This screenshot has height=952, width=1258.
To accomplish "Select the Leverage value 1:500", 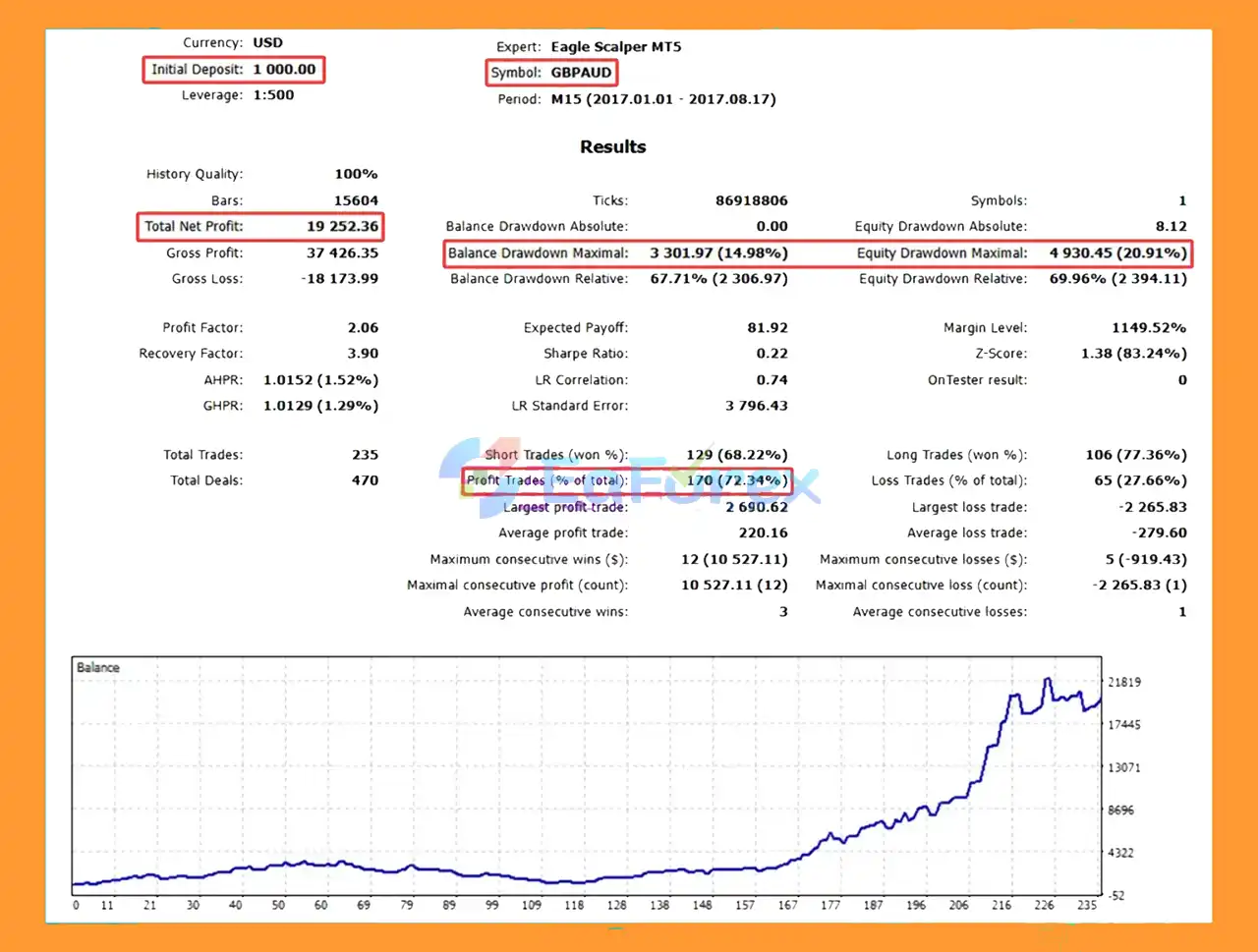I will point(273,95).
